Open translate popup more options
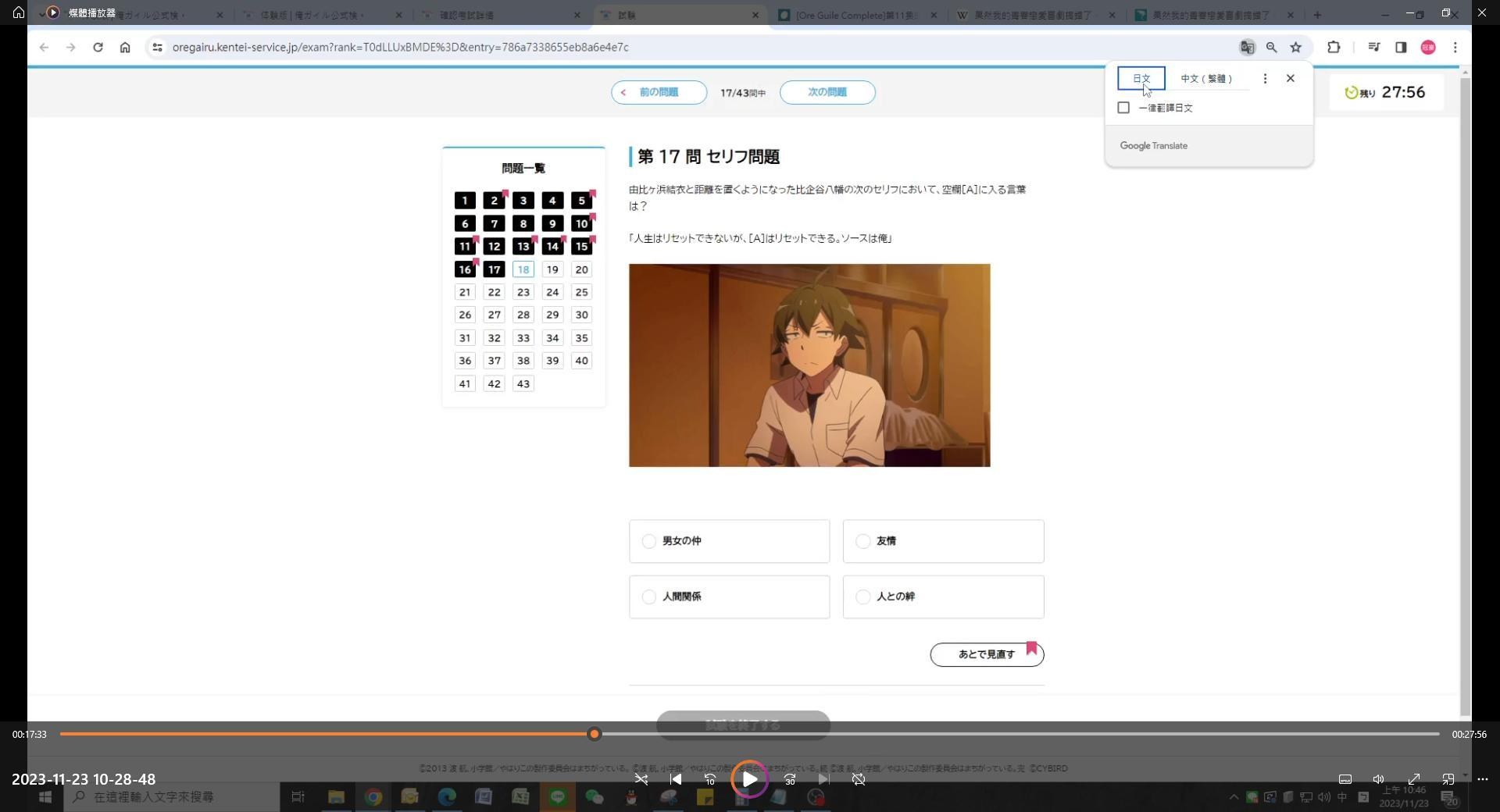The width and height of the screenshot is (1500, 812). click(1265, 79)
